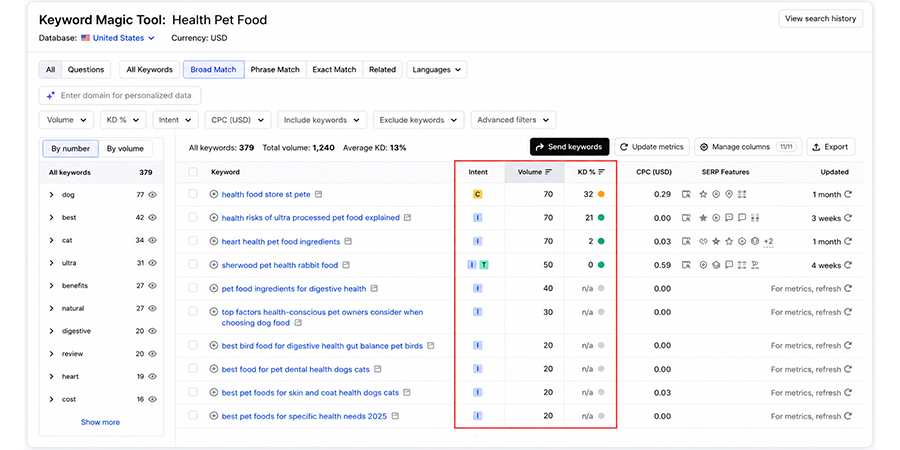Click the Send keywords button

569,147
